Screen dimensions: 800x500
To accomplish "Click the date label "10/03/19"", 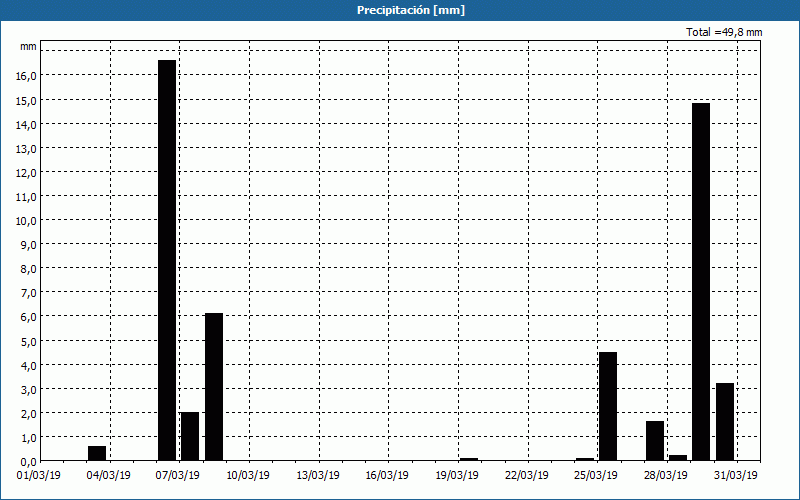I will 248,476.
